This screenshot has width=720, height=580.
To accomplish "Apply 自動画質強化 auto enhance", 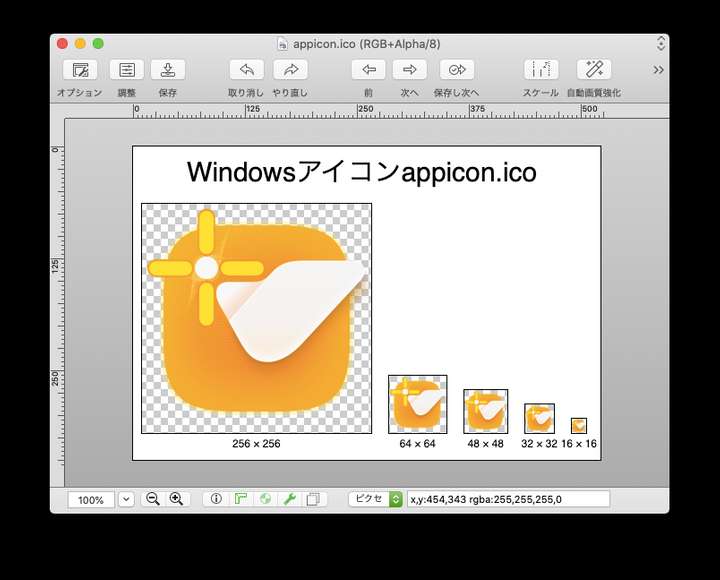I will click(594, 70).
